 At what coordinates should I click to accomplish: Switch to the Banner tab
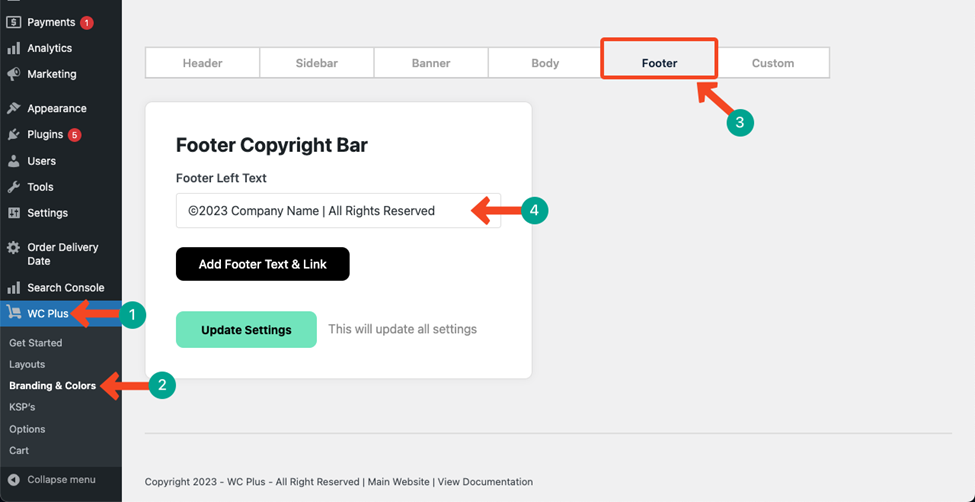[x=431, y=63]
